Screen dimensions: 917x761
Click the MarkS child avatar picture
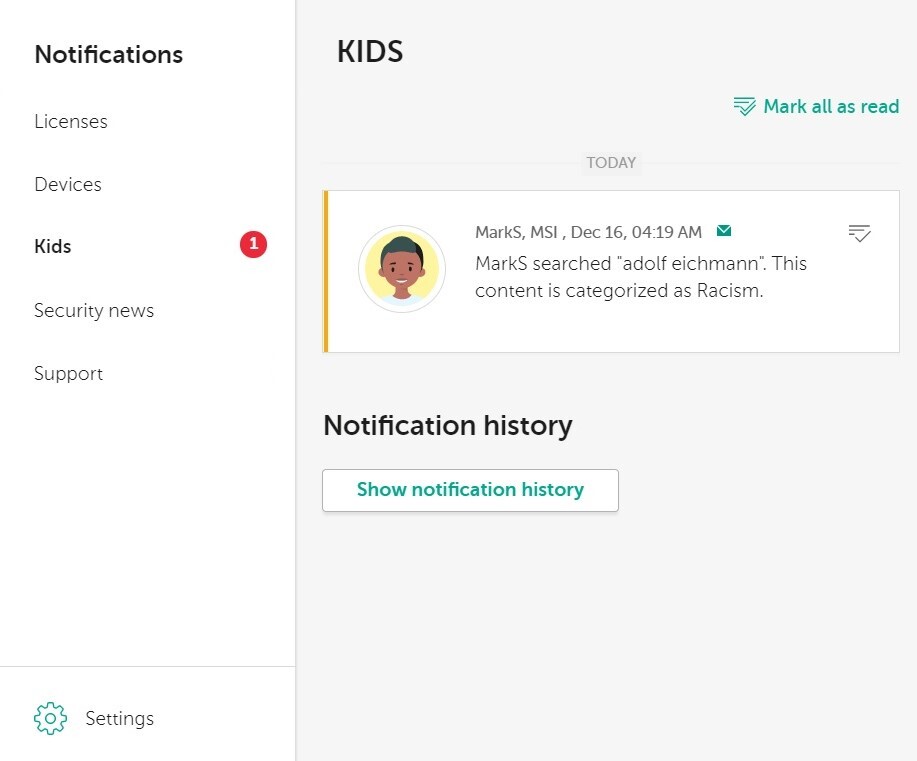[x=402, y=269]
